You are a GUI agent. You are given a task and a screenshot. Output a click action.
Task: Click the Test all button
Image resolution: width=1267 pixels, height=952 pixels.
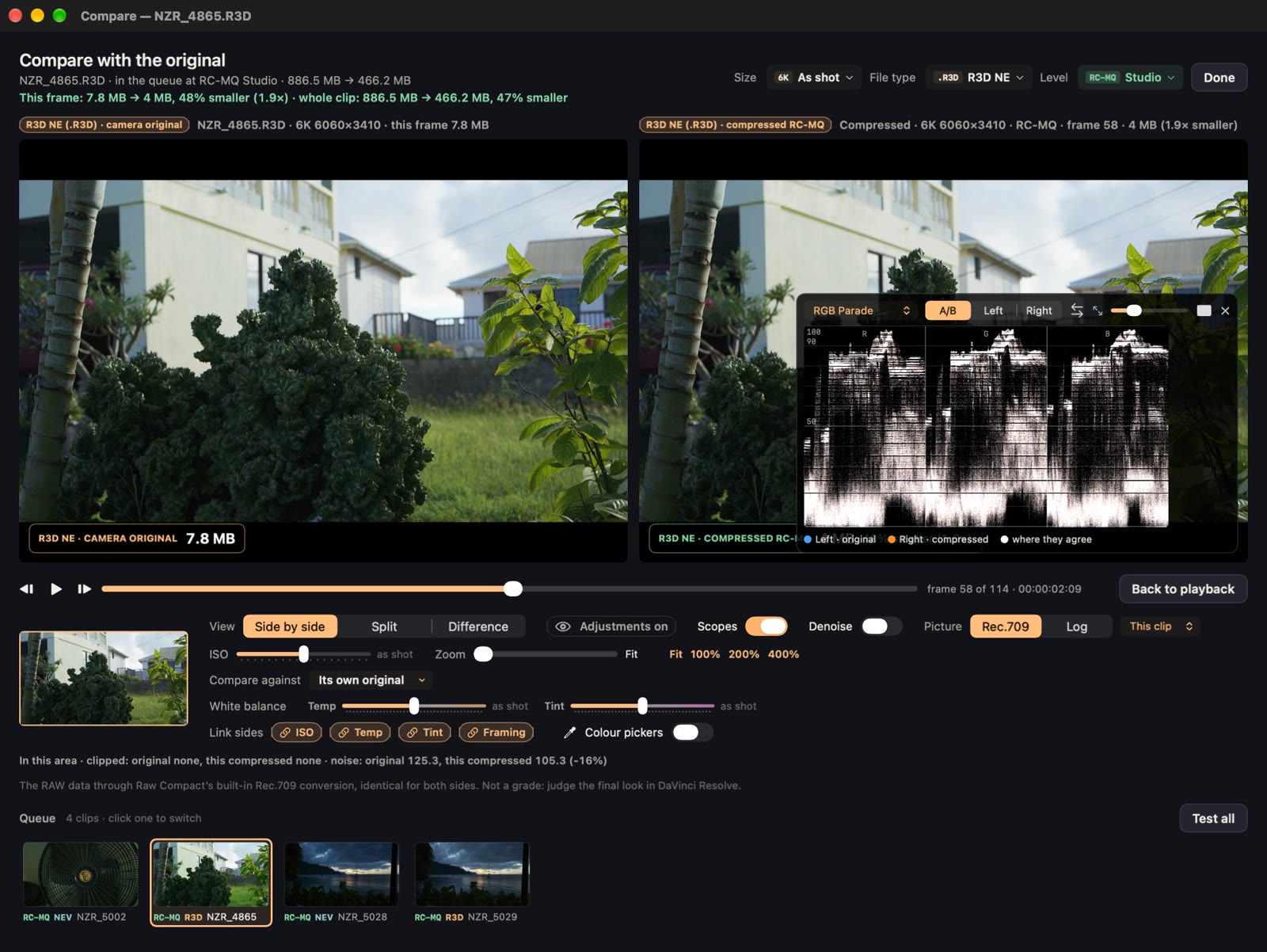tap(1213, 818)
